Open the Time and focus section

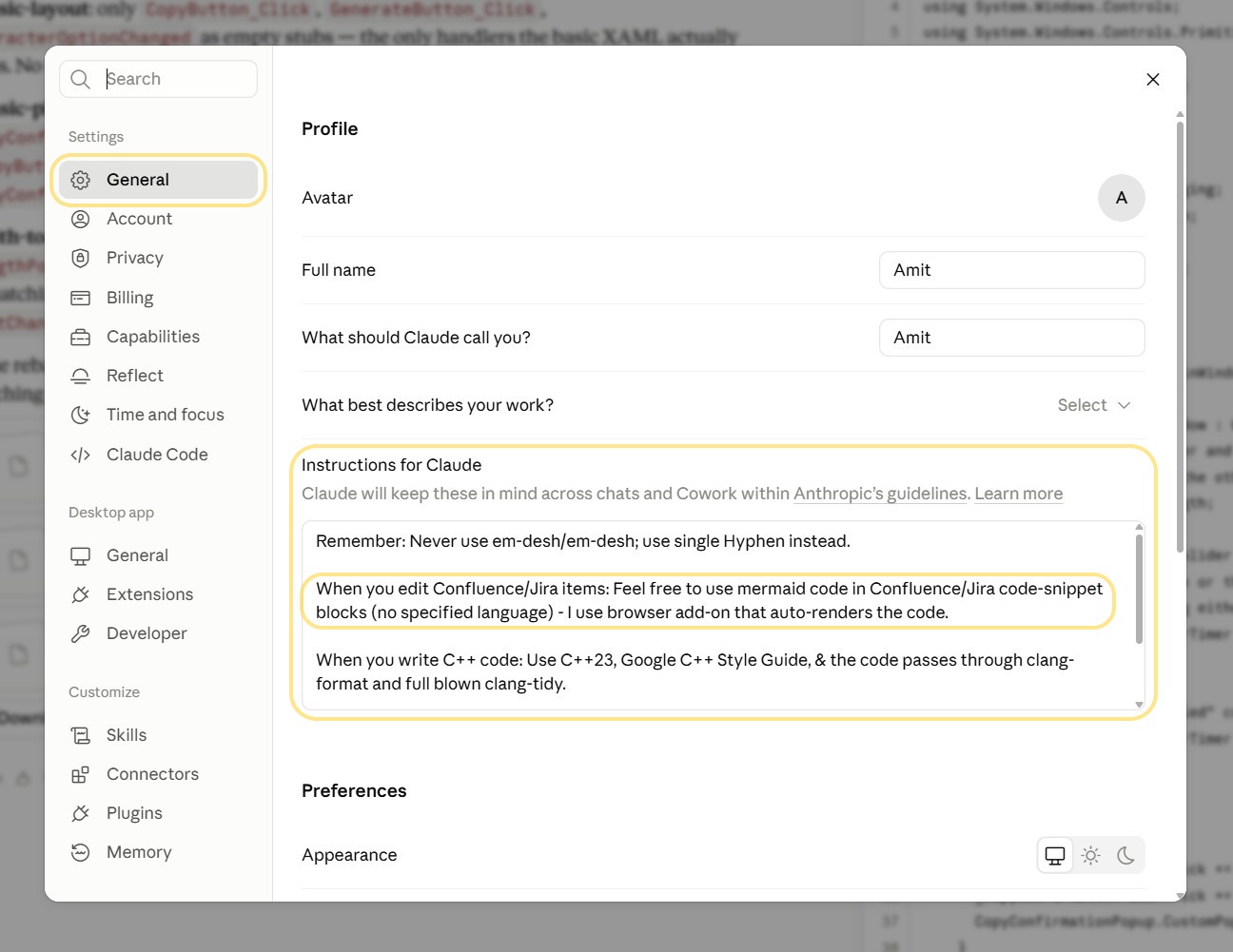(x=158, y=415)
